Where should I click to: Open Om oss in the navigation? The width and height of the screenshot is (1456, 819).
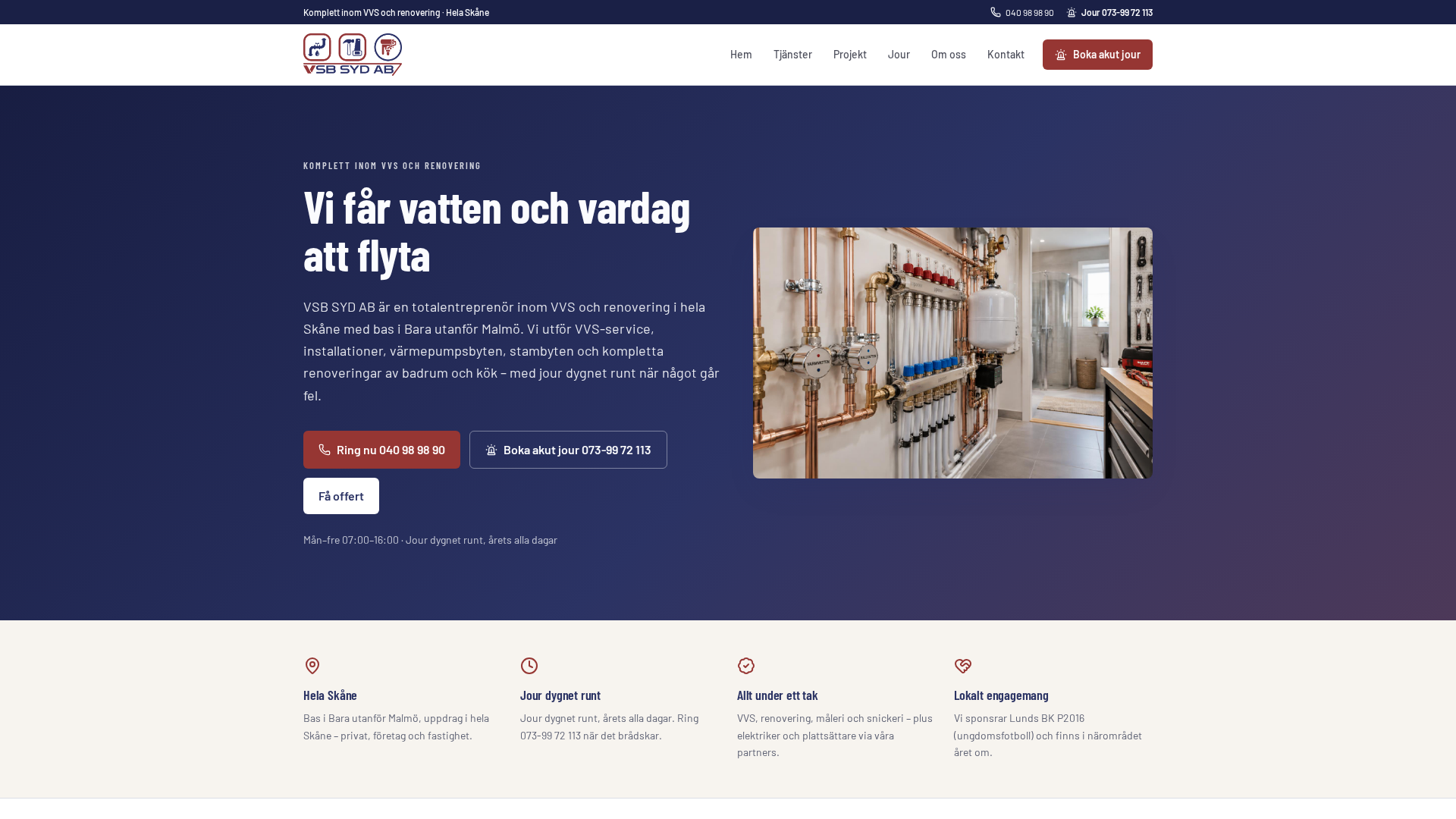point(949,55)
